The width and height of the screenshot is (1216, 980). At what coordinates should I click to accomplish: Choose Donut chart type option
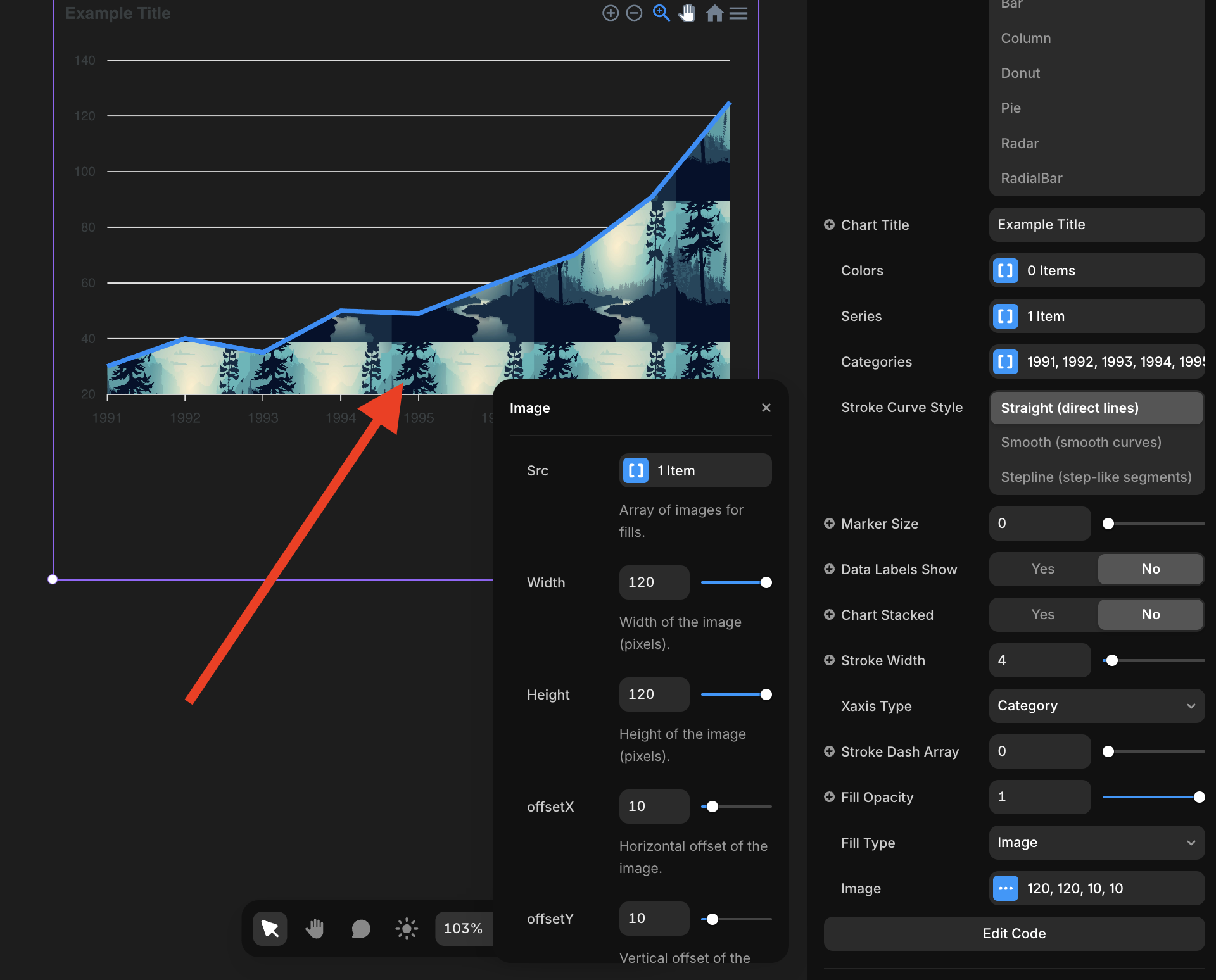pyautogui.click(x=1020, y=73)
